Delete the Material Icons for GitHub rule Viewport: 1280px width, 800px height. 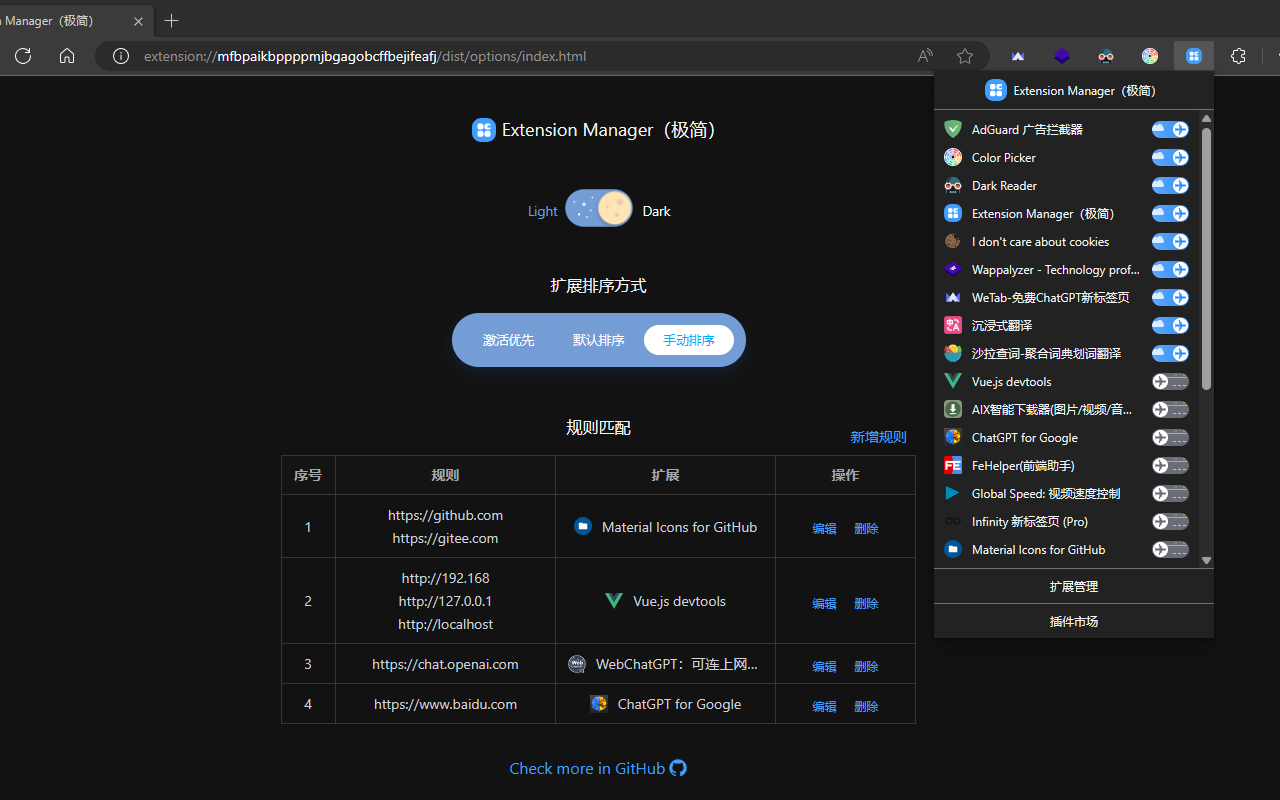click(866, 528)
